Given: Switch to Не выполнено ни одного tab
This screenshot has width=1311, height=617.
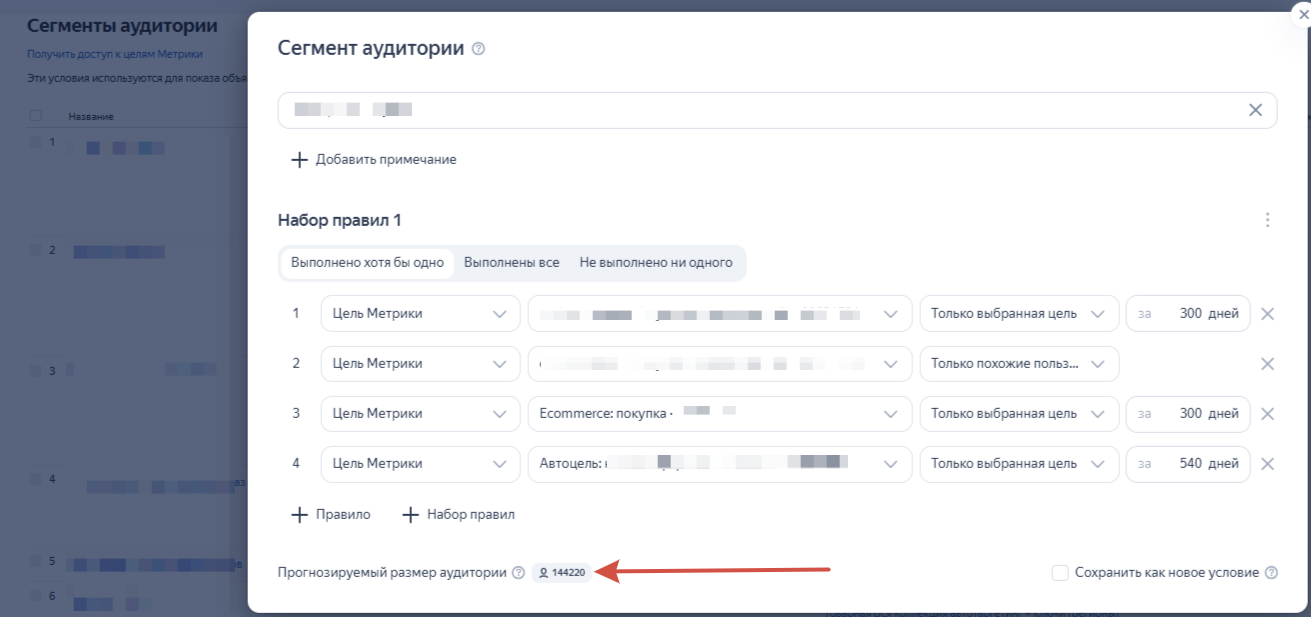Looking at the screenshot, I should point(655,263).
